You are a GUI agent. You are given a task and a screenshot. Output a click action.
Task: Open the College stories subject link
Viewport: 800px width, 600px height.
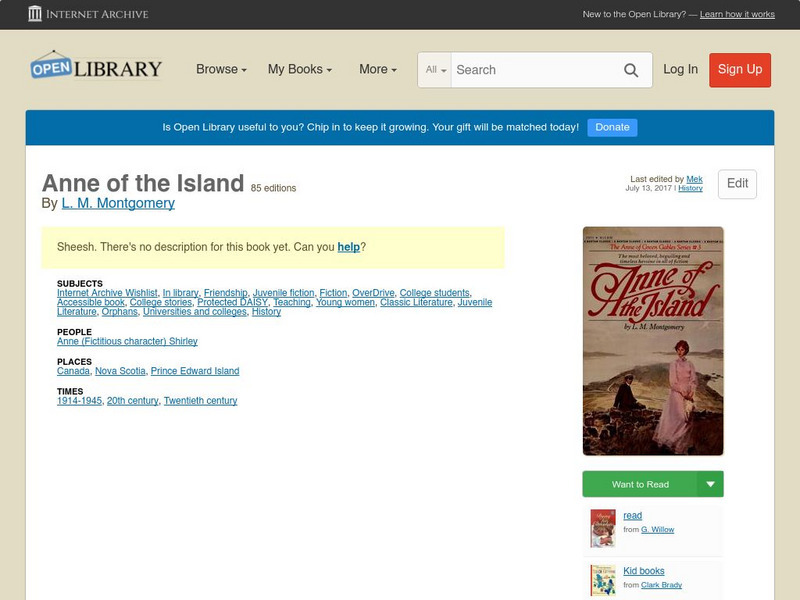coord(161,302)
